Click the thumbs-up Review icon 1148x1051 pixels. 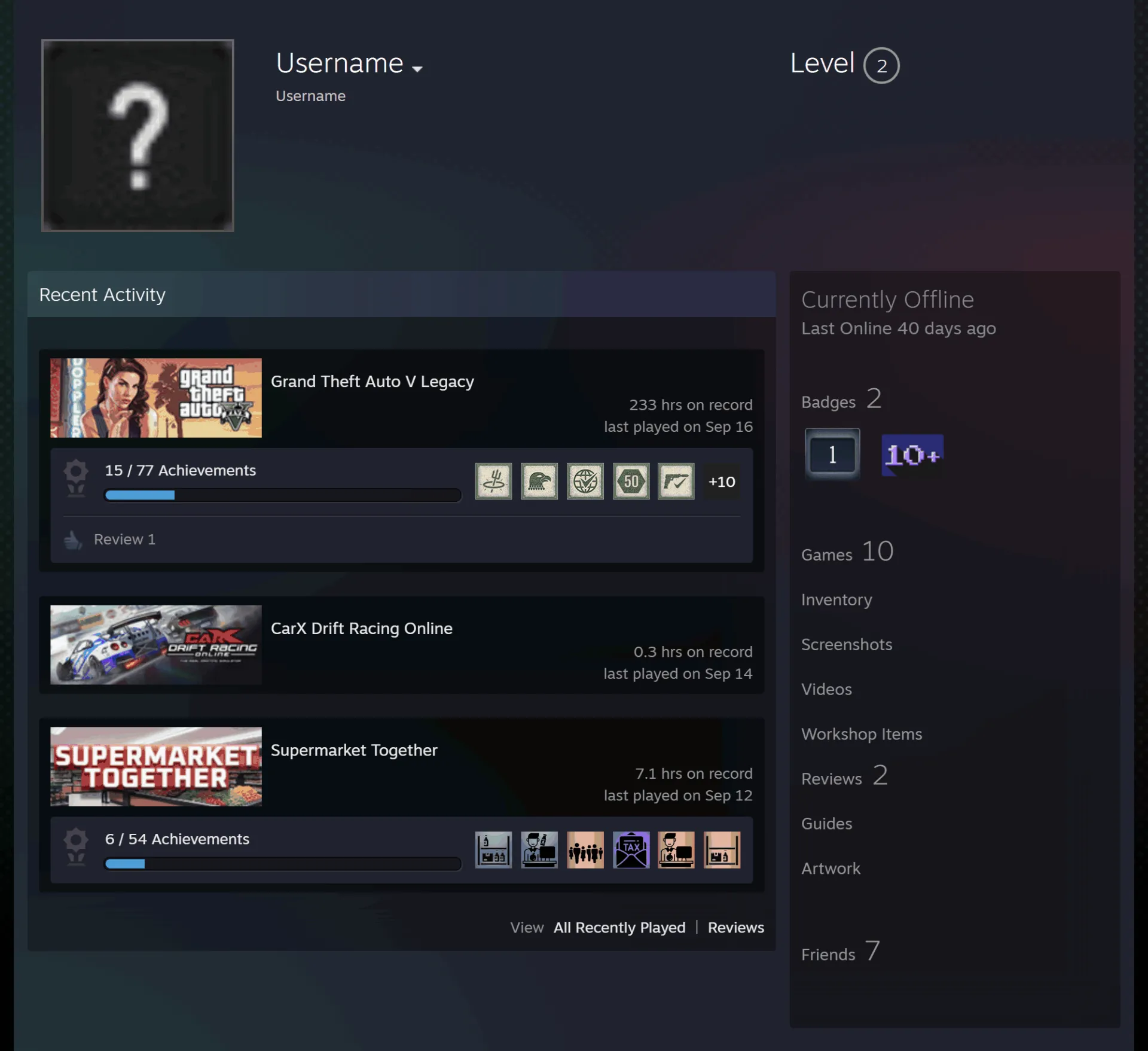72,540
